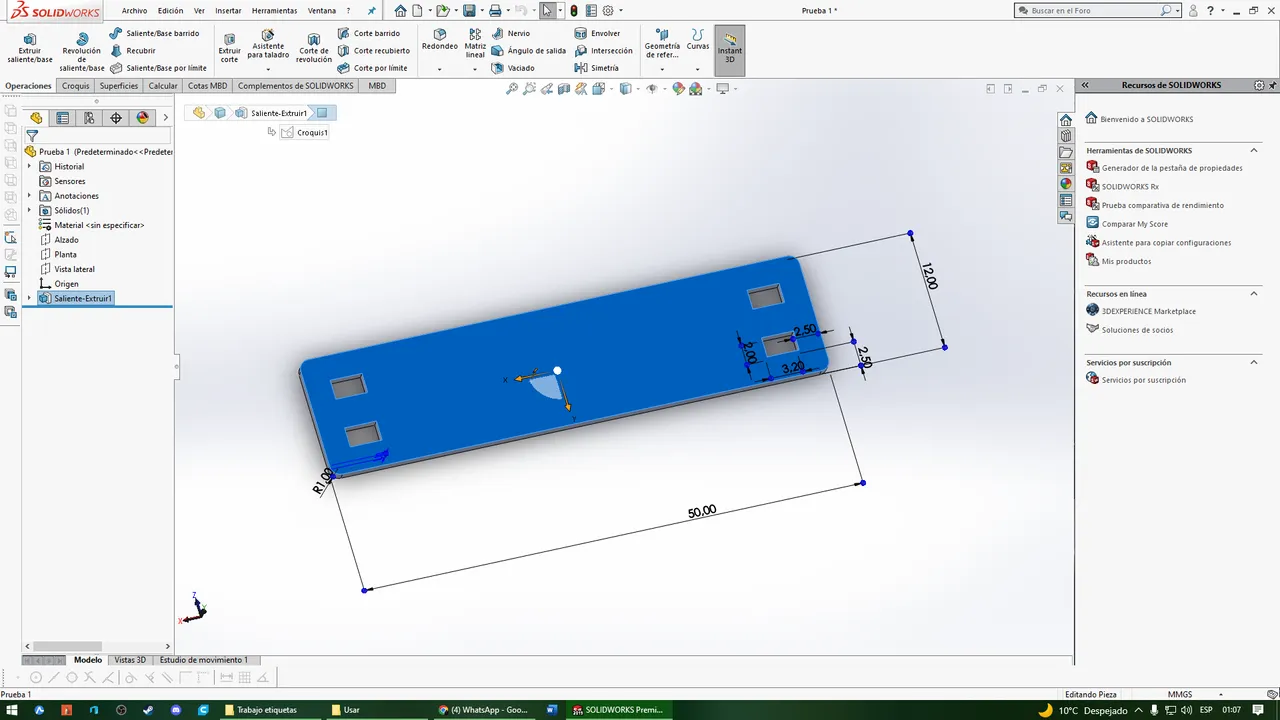Choose the Simetría mirror tool
The image size is (1280, 720).
[597, 68]
